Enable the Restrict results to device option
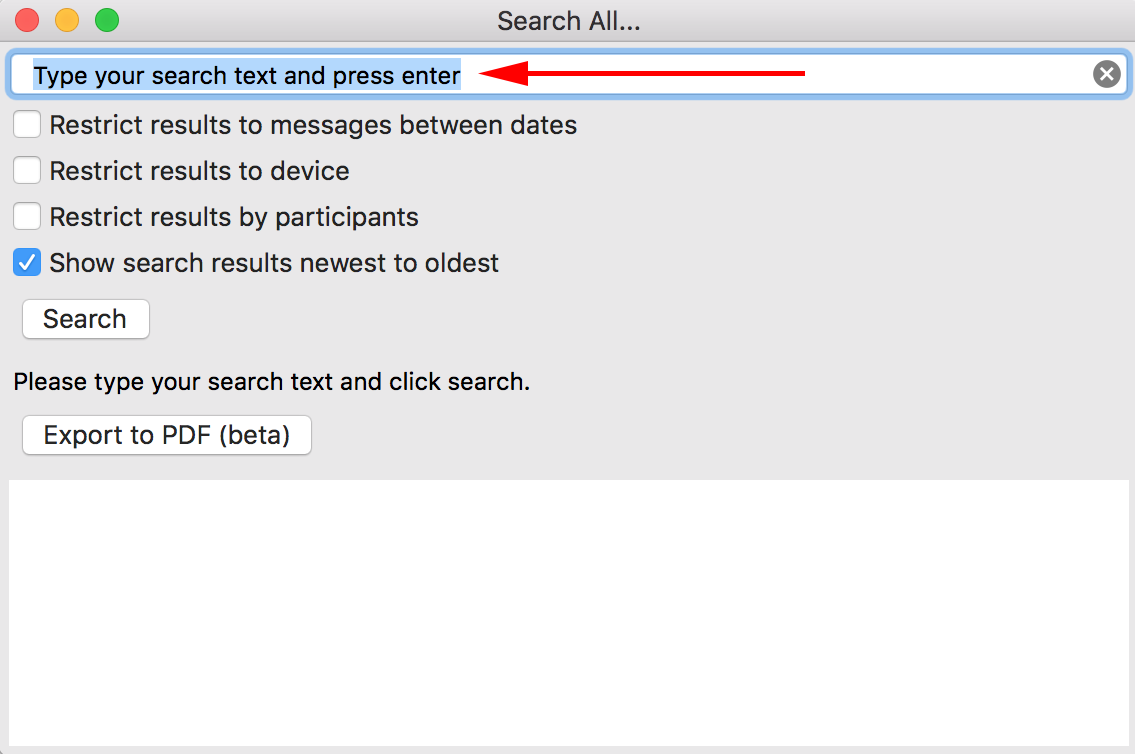The height and width of the screenshot is (754, 1135). [x=26, y=170]
